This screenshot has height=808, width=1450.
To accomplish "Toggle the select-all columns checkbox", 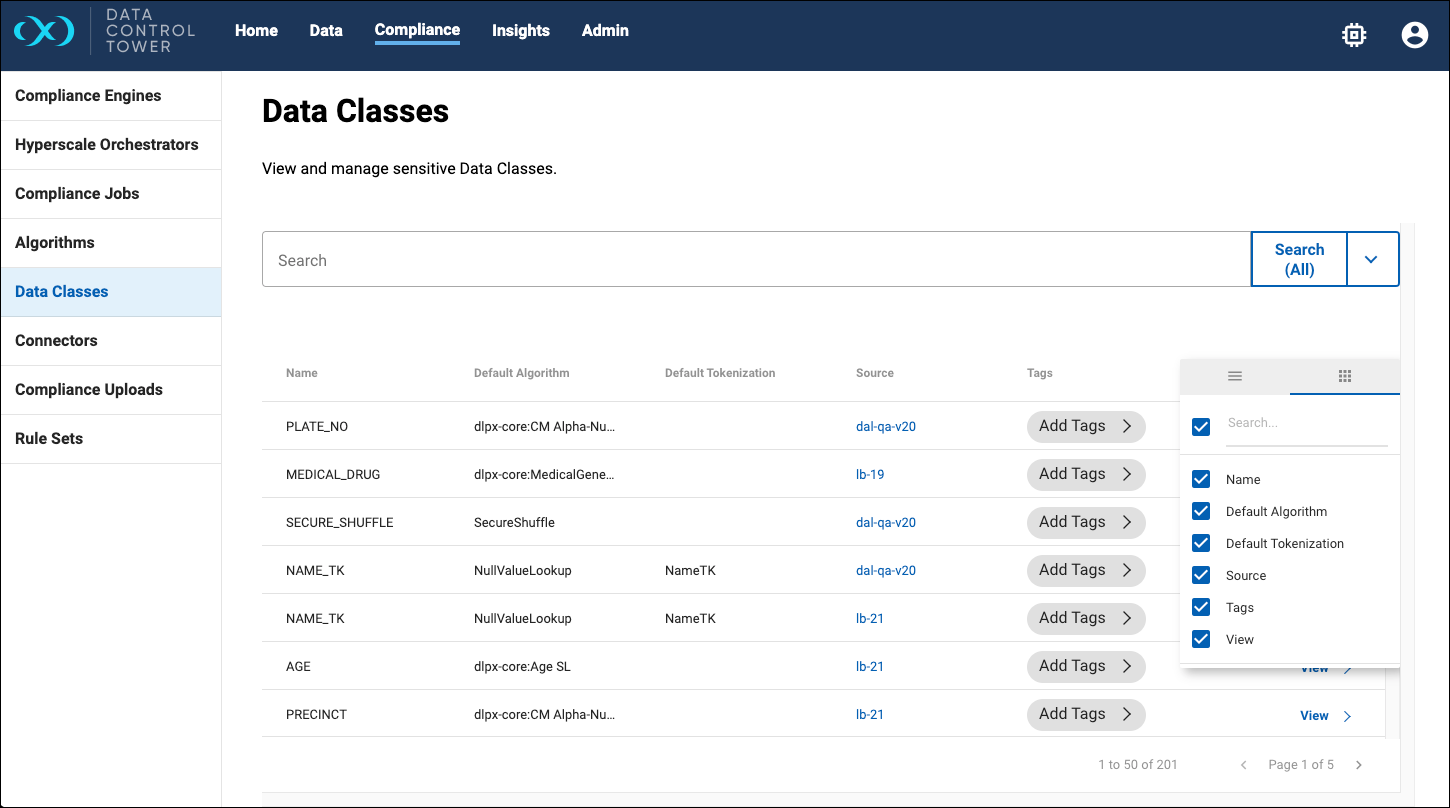I will pos(1202,427).
